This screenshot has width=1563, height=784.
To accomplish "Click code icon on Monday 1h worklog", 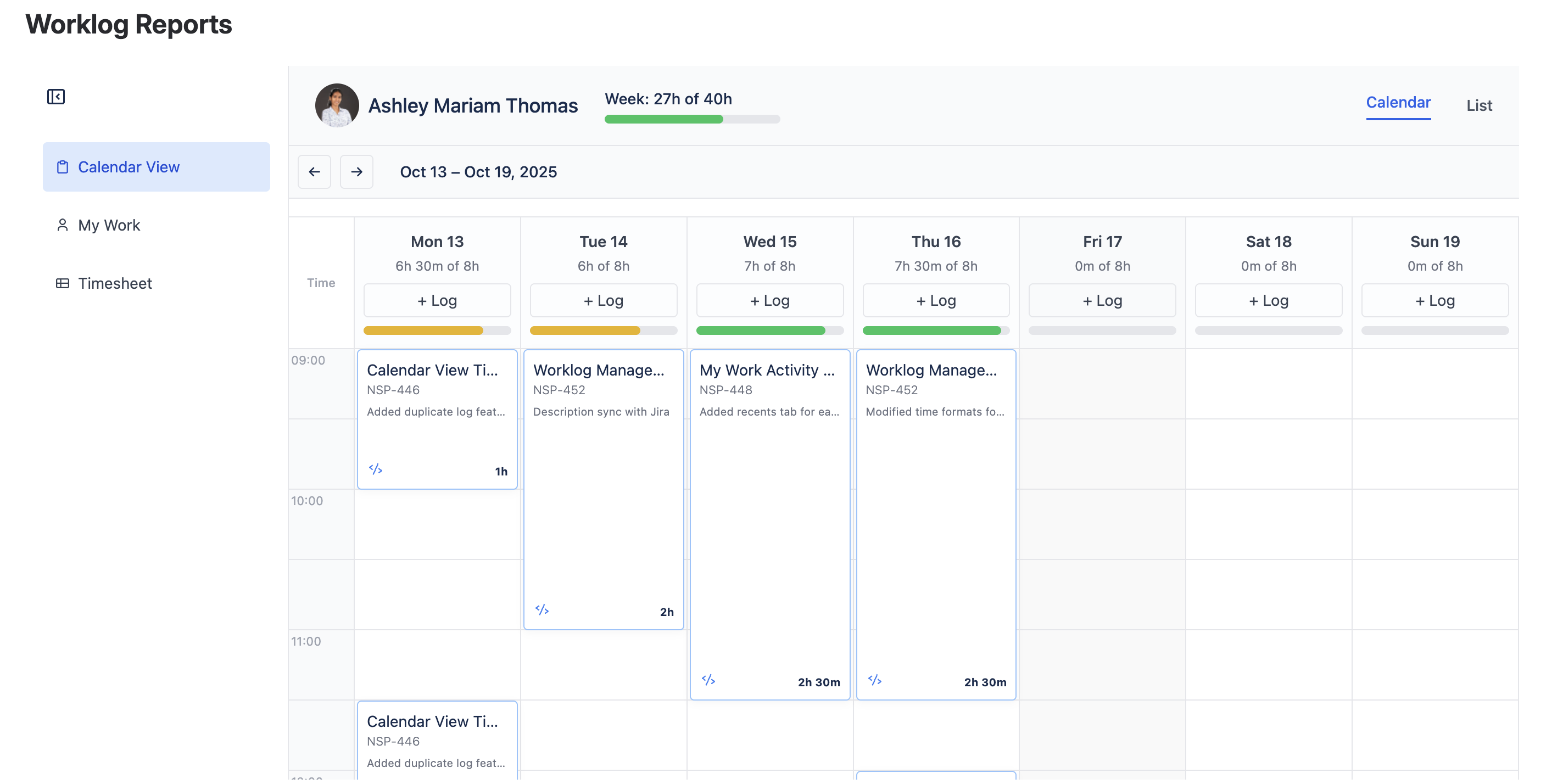I will (x=376, y=469).
